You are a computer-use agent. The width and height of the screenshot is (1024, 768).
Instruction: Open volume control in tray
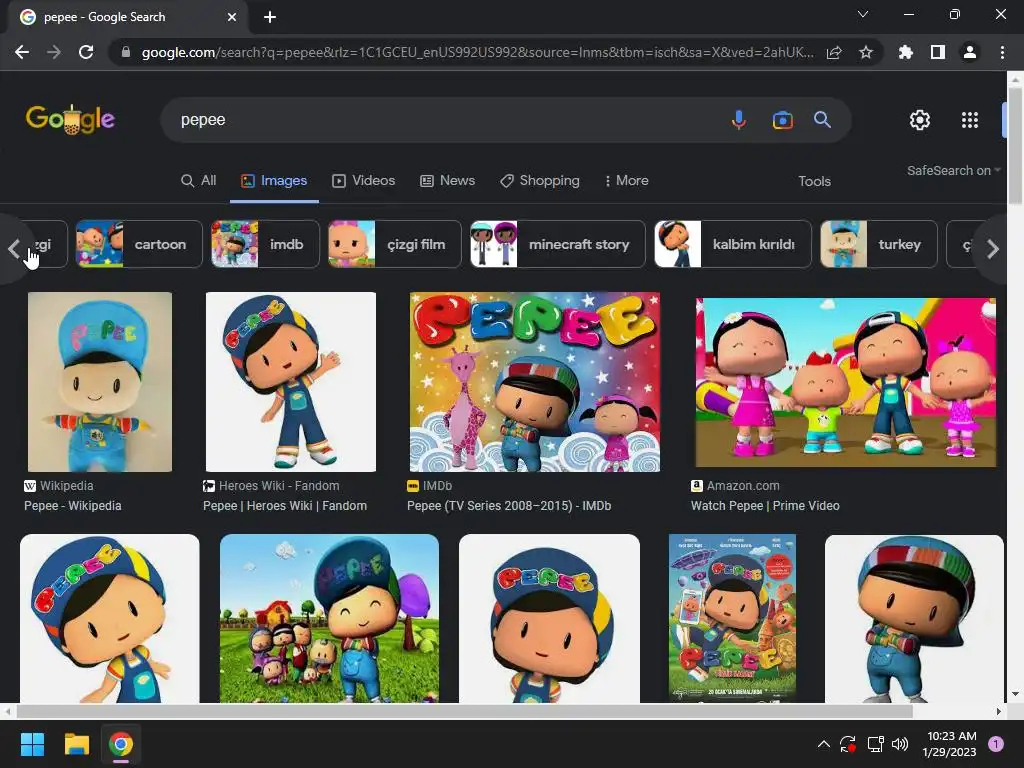point(900,744)
